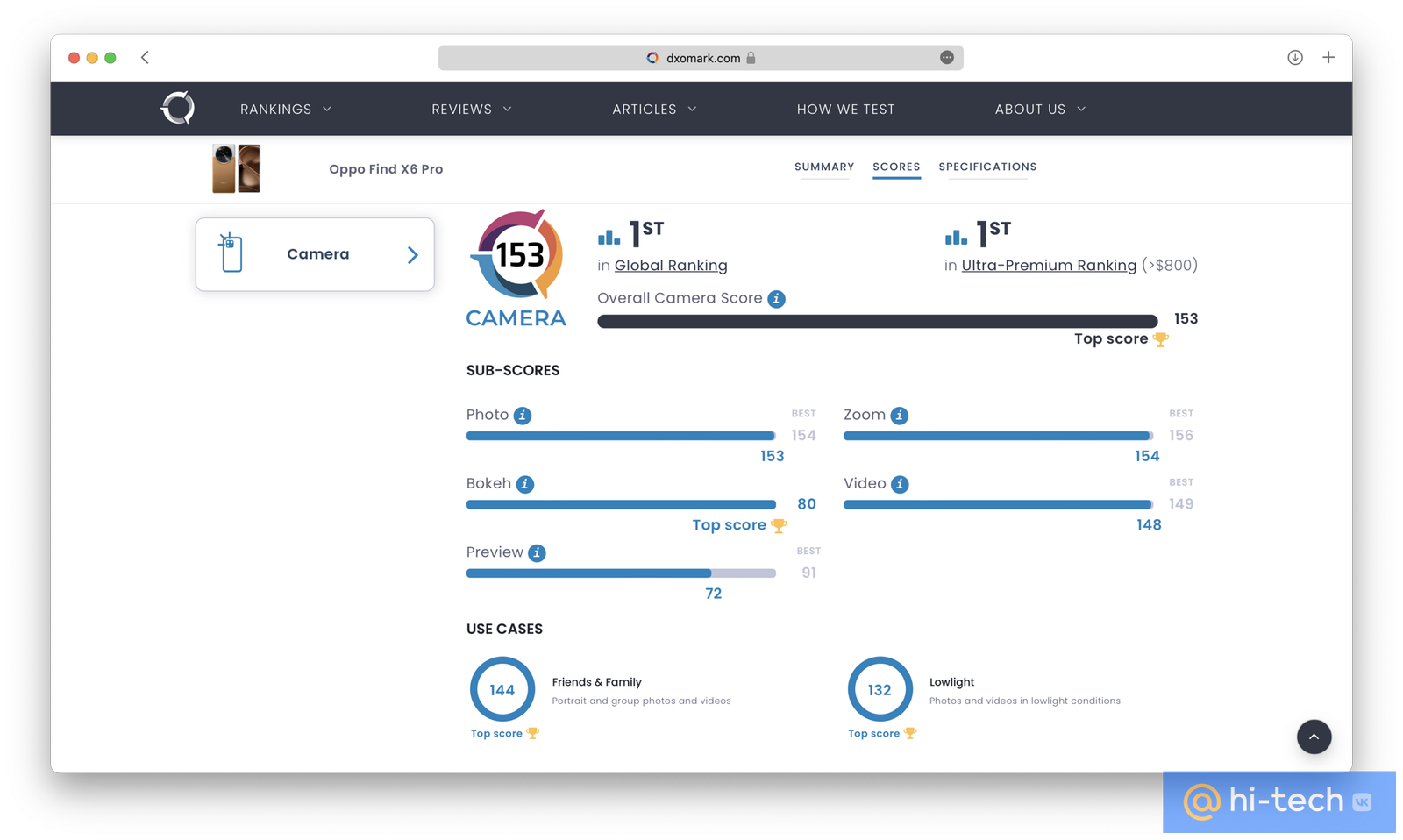Viewport: 1403px width, 840px height.
Task: Click the info icon beside Overall Camera Score
Action: point(776,299)
